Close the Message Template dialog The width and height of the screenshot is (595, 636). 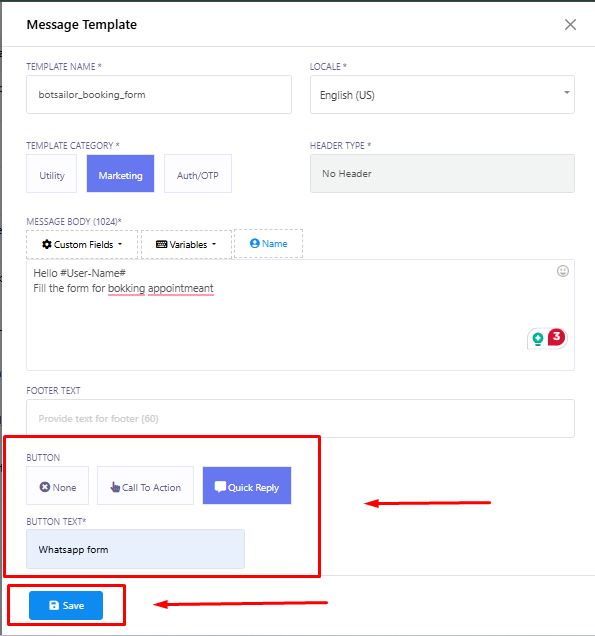(570, 25)
